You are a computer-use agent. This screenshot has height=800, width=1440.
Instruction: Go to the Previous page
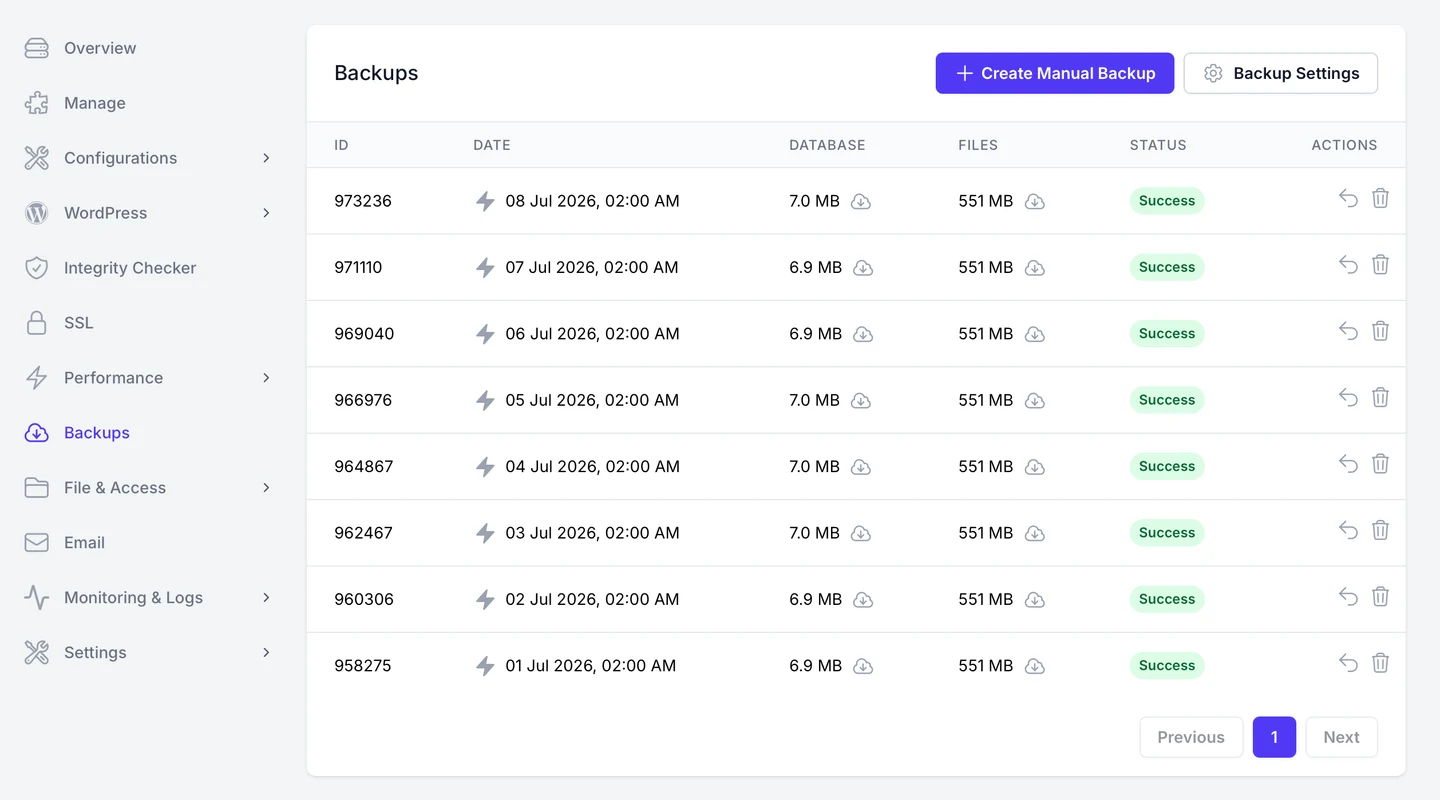click(x=1191, y=737)
